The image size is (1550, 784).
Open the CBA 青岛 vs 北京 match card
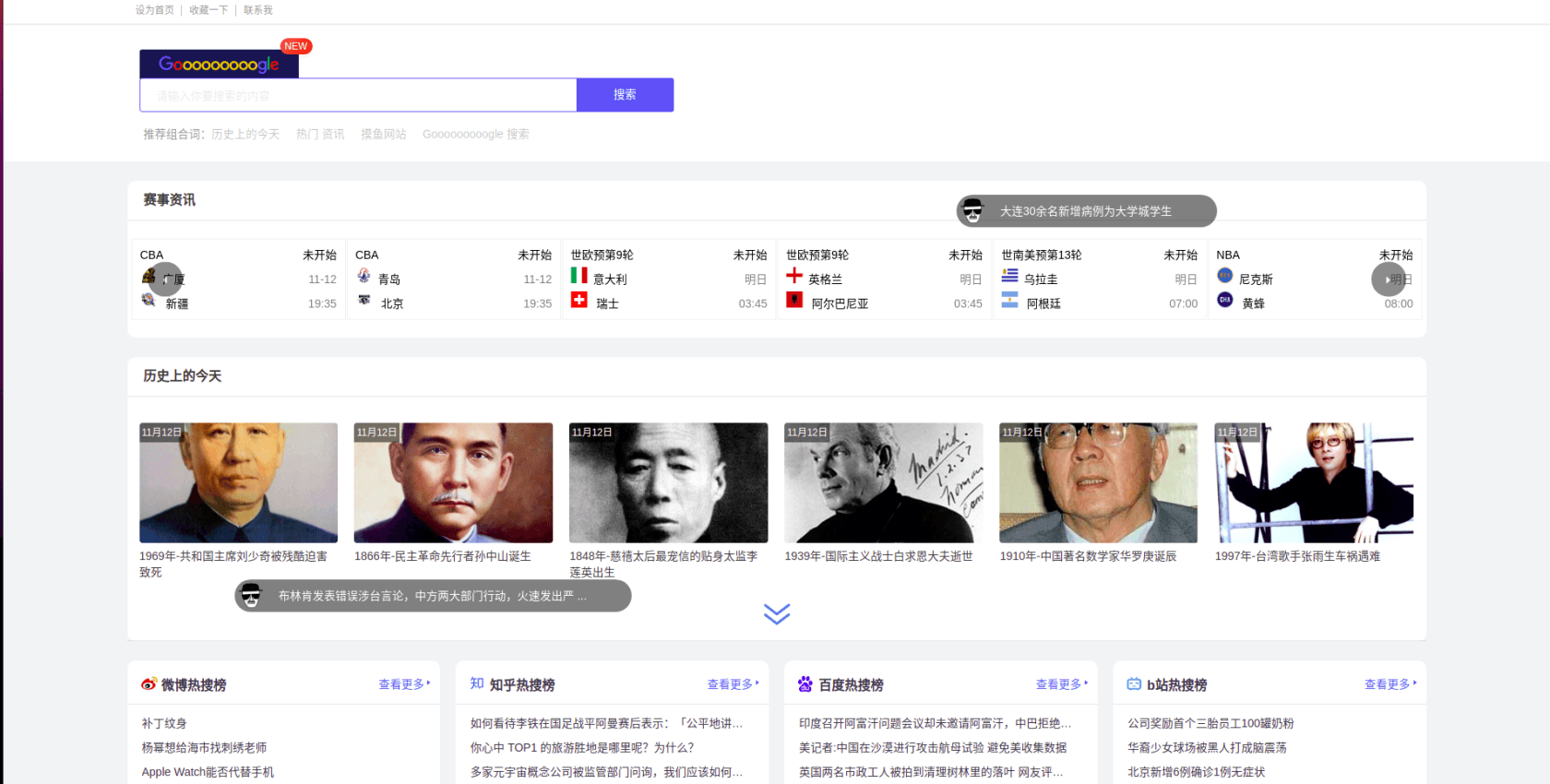pos(453,279)
